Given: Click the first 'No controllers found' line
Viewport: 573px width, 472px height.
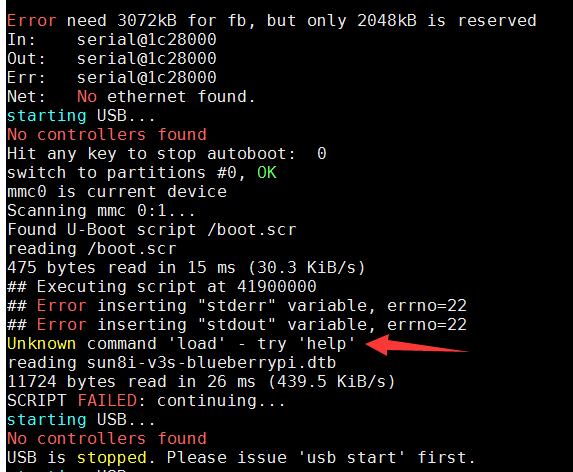Looking at the screenshot, I should pos(107,135).
